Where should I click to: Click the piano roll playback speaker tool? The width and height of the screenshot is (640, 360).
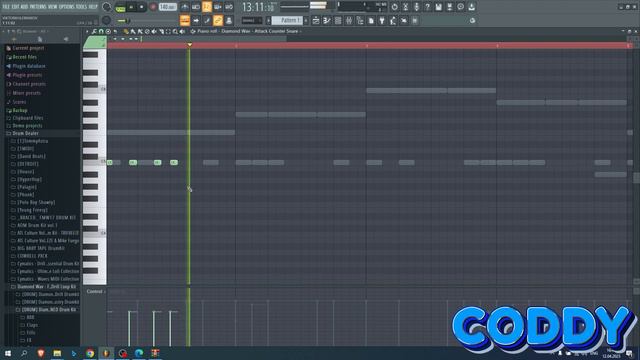(182, 31)
